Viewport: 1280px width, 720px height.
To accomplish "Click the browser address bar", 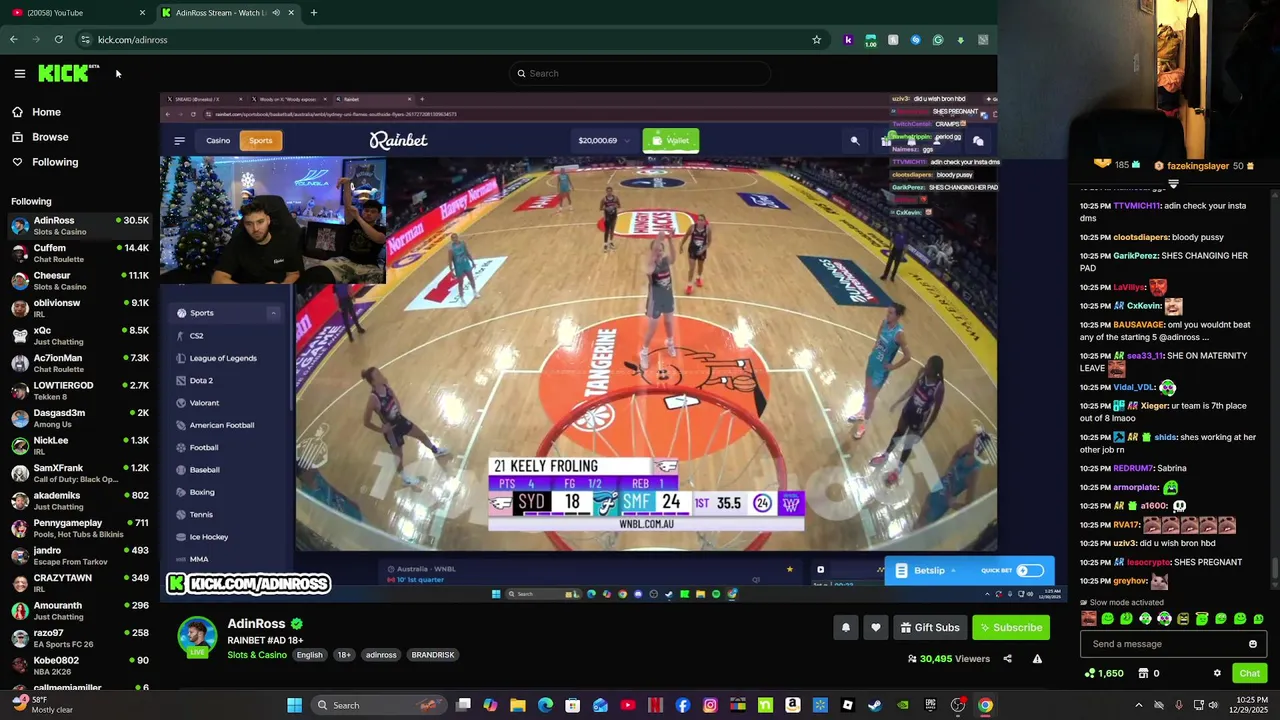I will [450, 40].
